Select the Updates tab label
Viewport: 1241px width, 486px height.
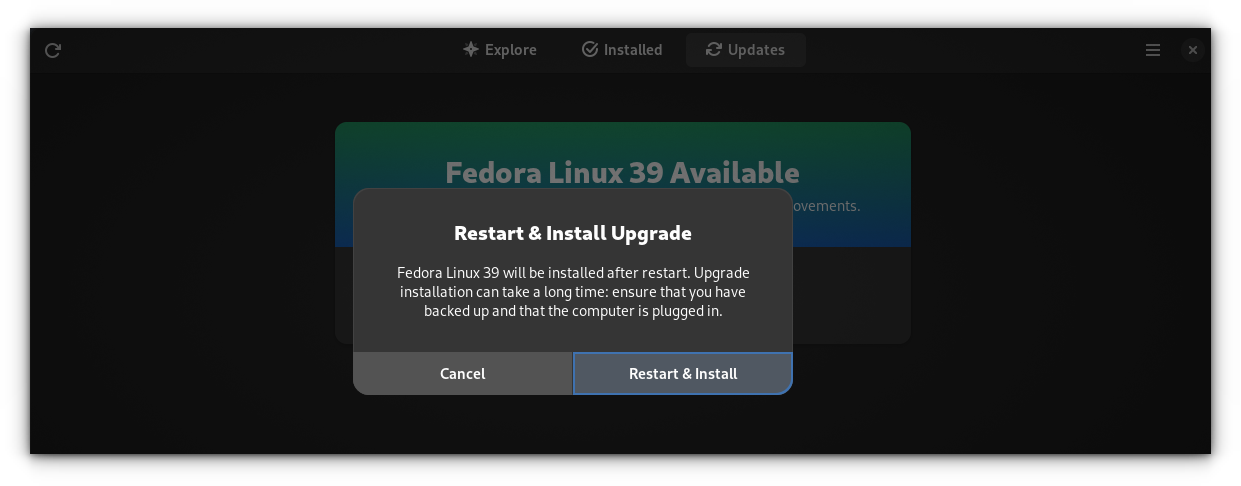756,50
